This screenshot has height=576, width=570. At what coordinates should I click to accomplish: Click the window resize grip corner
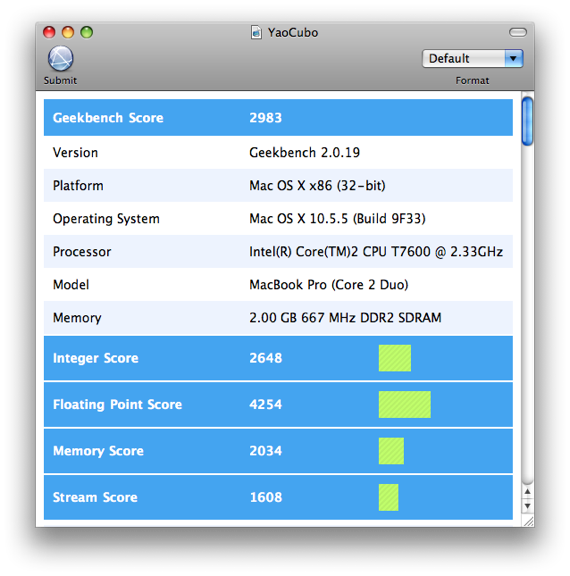pyautogui.click(x=528, y=522)
